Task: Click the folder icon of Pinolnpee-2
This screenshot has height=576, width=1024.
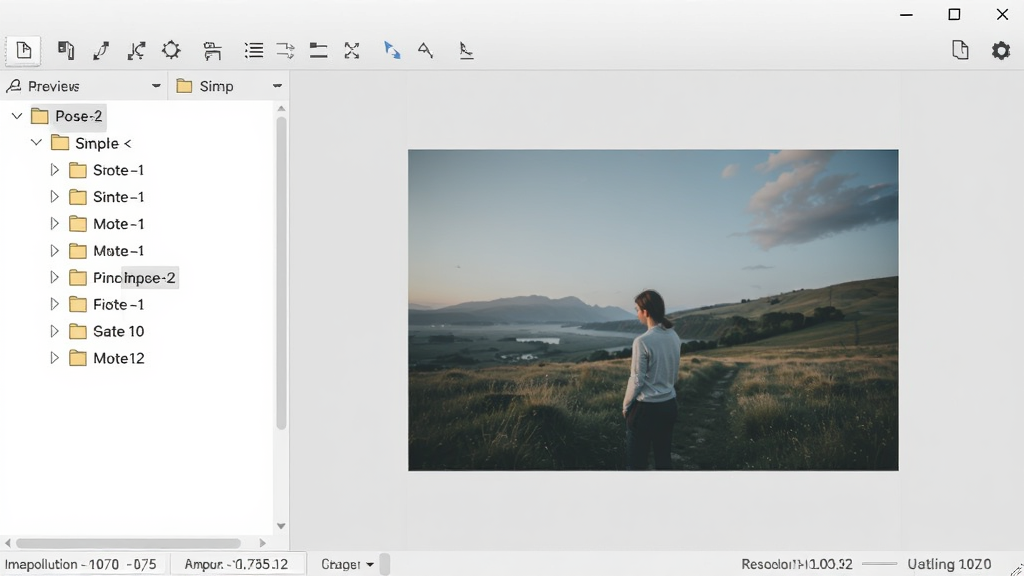Action: tap(78, 278)
